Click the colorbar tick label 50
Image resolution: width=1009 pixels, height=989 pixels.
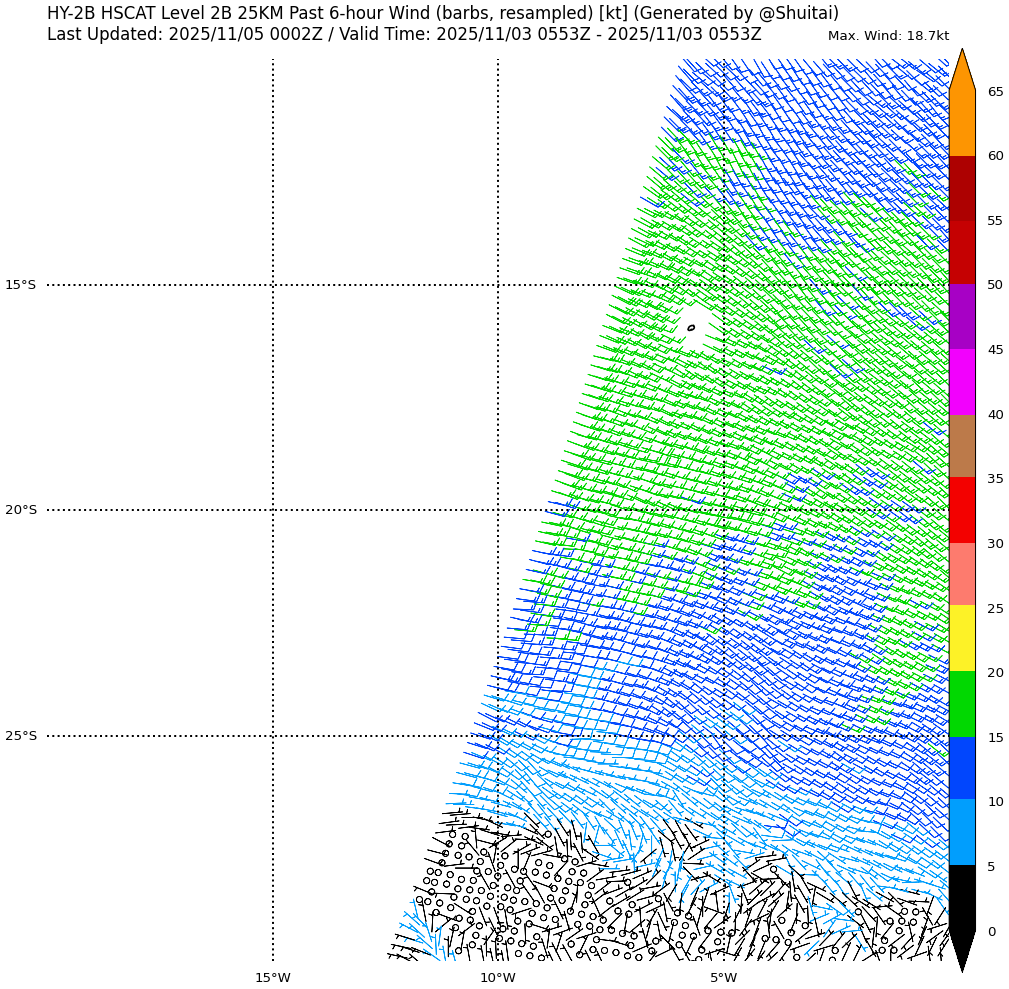point(995,285)
